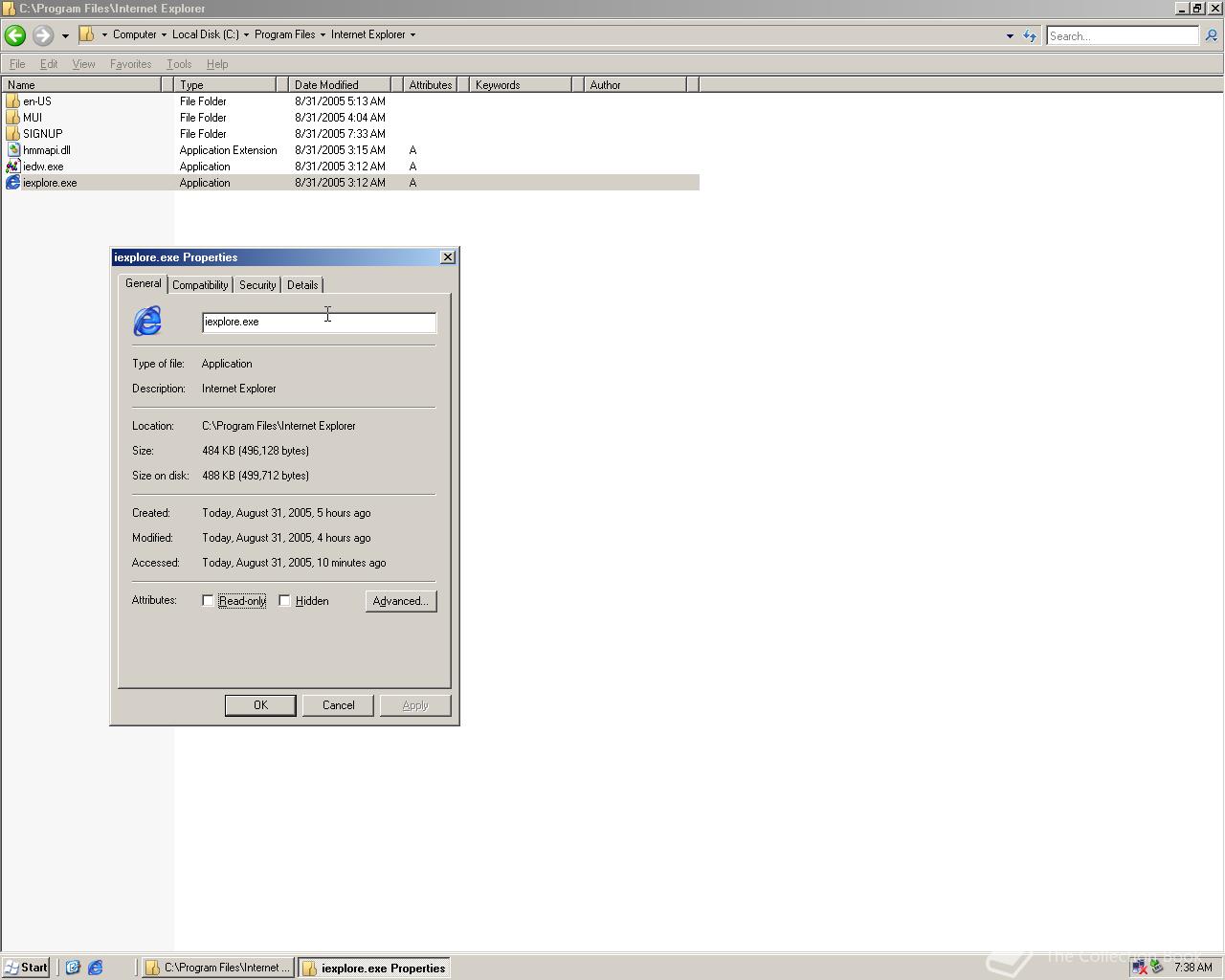Click the Attributes column header
The width and height of the screenshot is (1225, 980).
coord(431,85)
